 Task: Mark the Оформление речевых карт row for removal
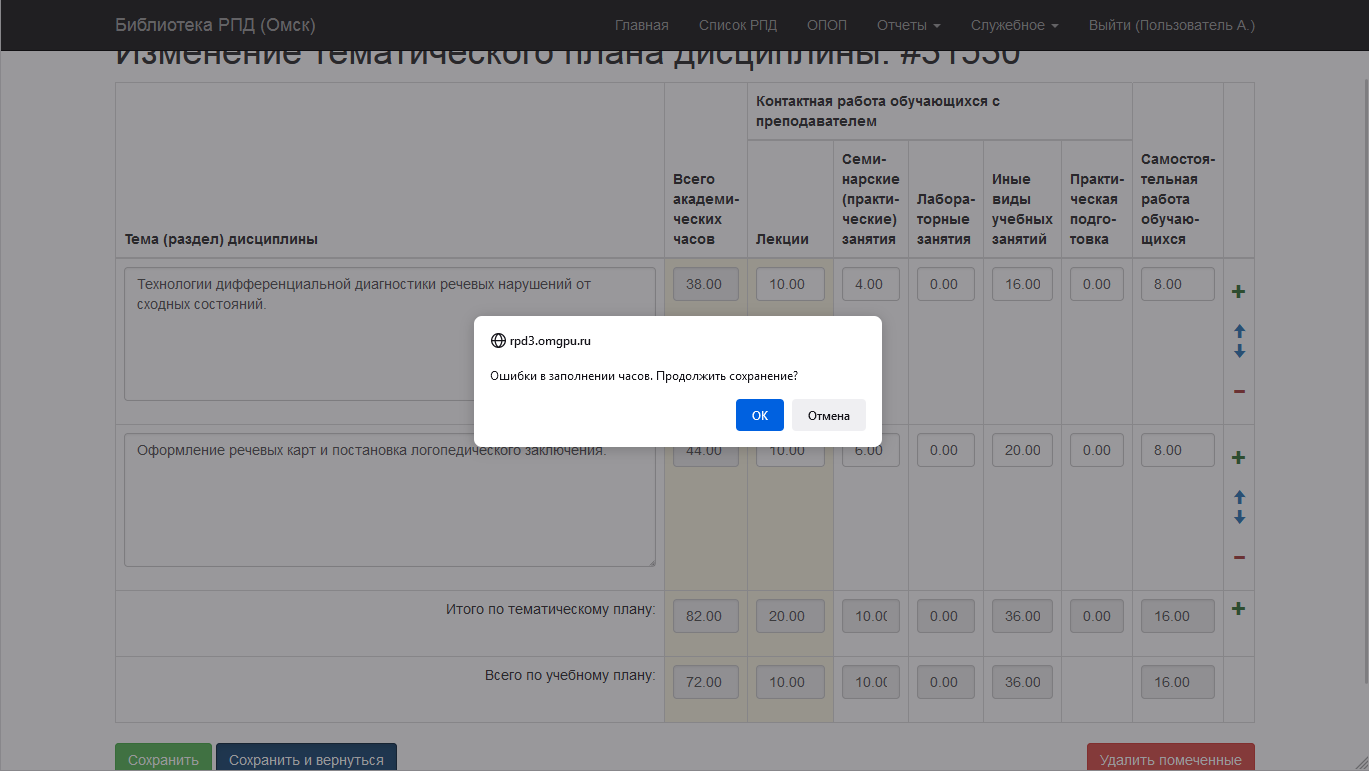(1239, 558)
